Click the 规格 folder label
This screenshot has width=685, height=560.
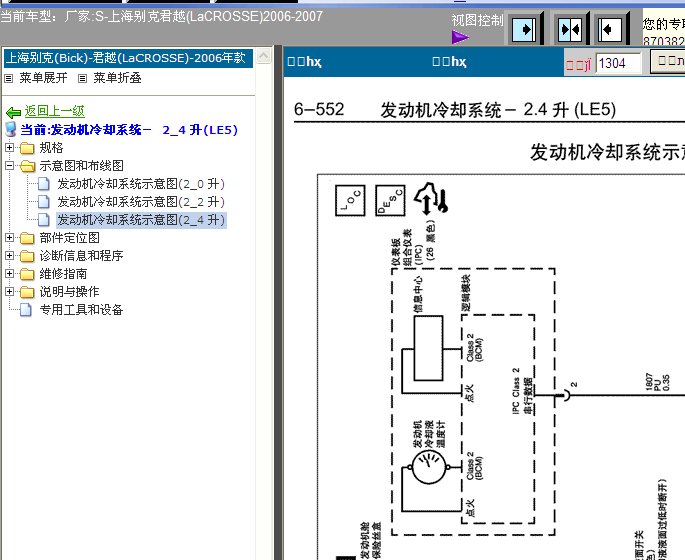52,148
